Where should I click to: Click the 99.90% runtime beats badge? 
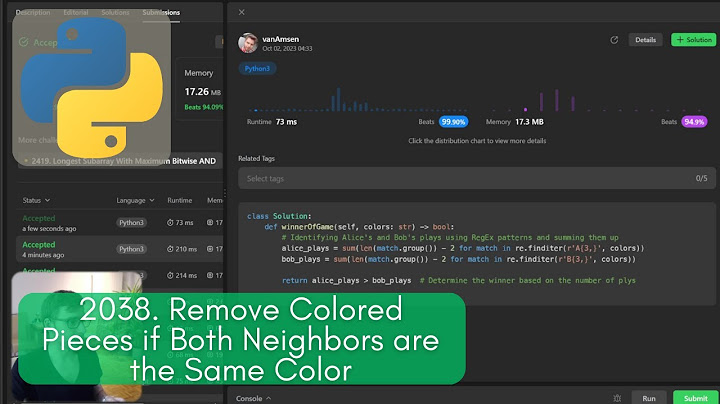click(x=453, y=122)
